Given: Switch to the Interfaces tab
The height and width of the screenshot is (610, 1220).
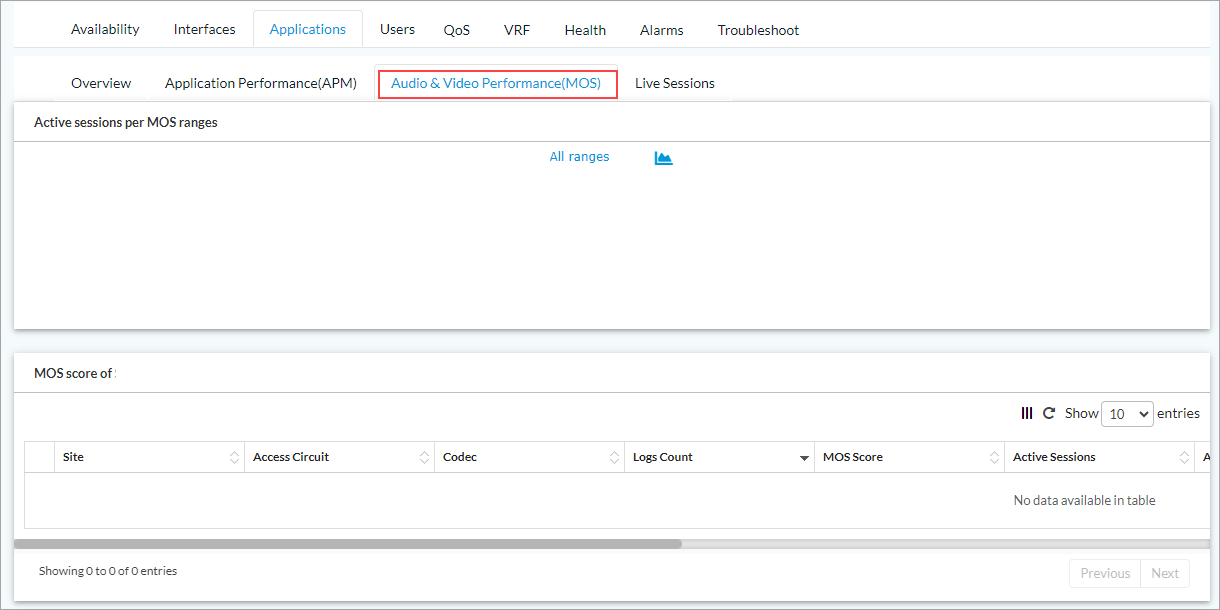Looking at the screenshot, I should click(205, 29).
